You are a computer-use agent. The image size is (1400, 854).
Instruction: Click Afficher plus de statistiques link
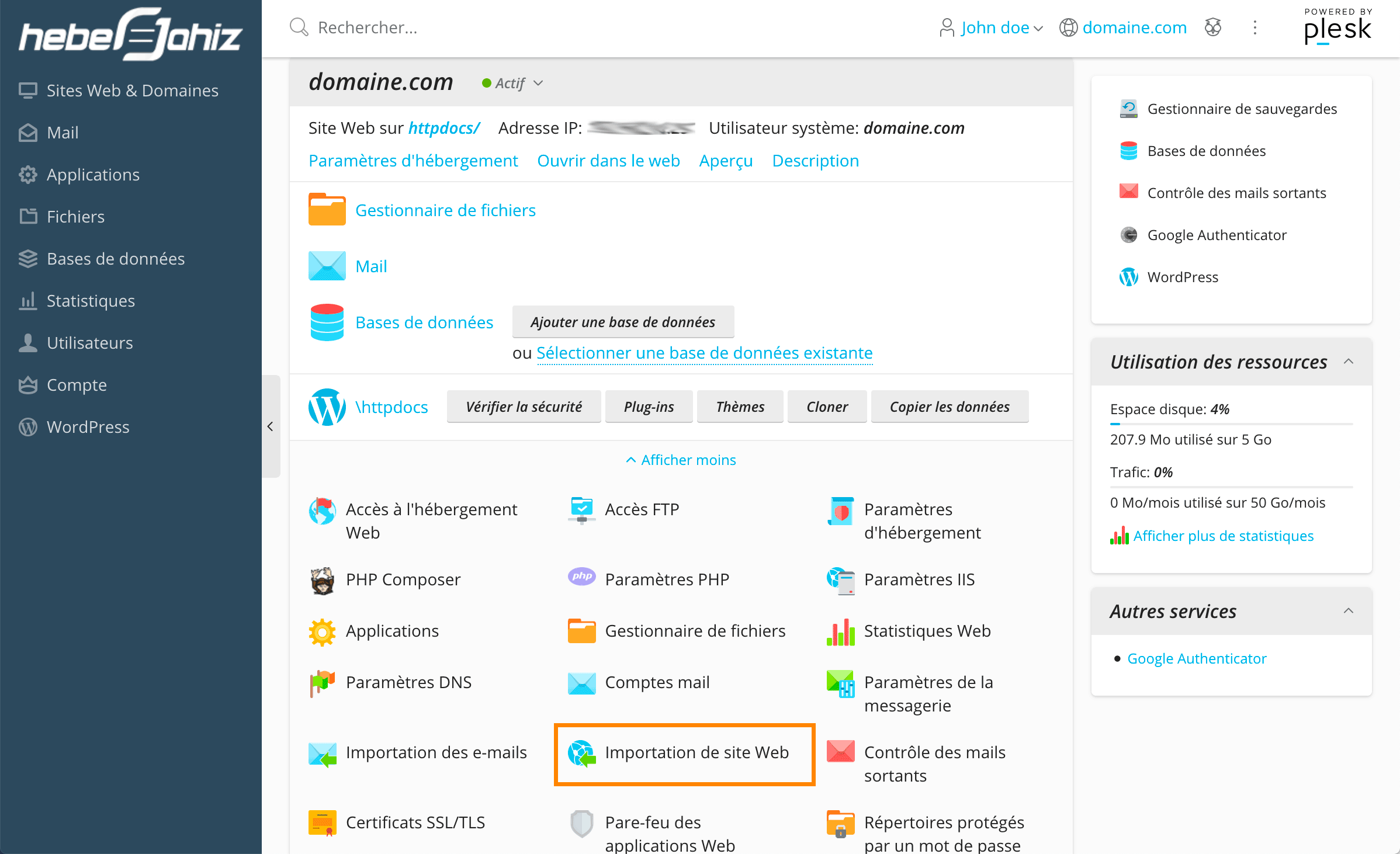point(1223,536)
